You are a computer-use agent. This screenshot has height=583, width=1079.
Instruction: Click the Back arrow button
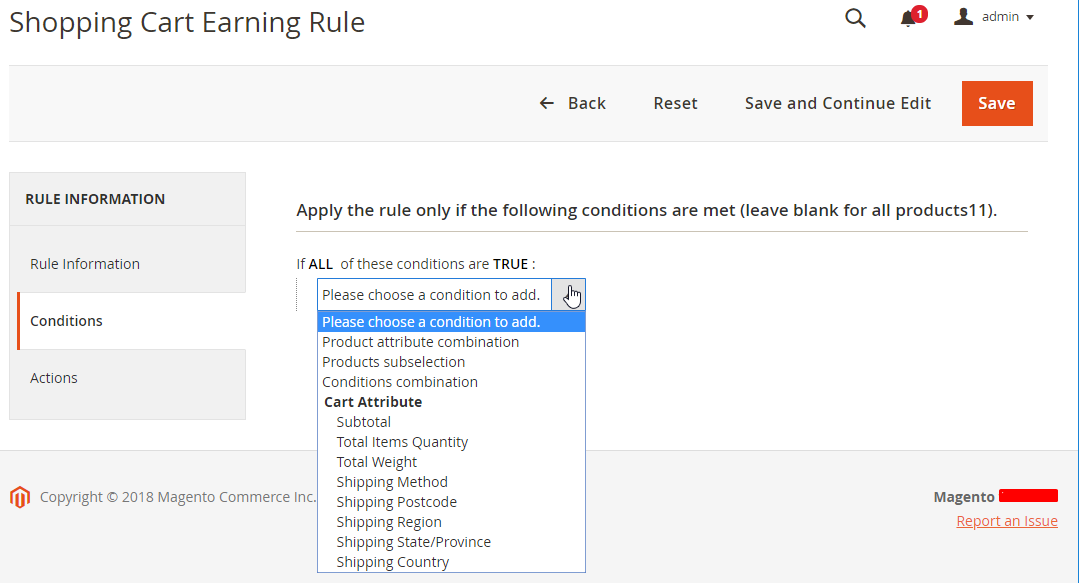click(x=572, y=103)
